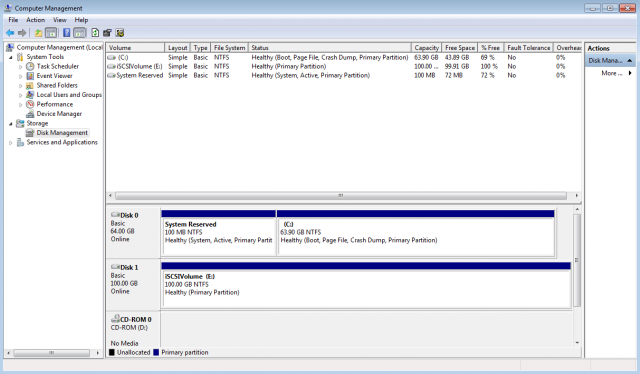Sort by the Status column header
This screenshot has width=640, height=374.
[330, 48]
